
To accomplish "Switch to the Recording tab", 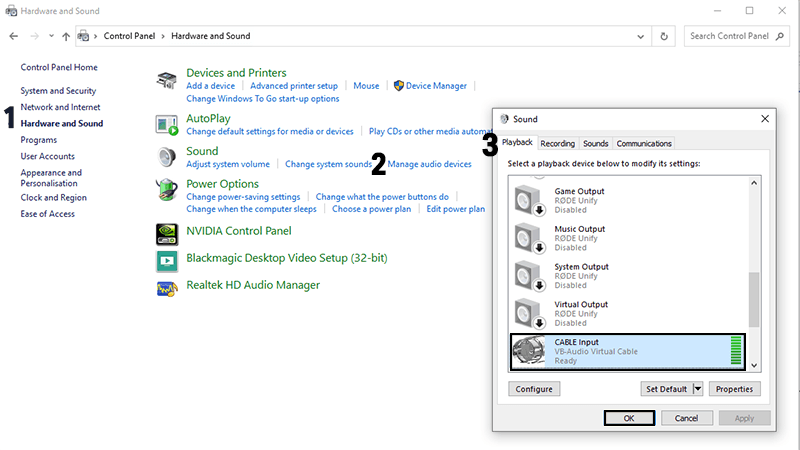I will pyautogui.click(x=558, y=144).
